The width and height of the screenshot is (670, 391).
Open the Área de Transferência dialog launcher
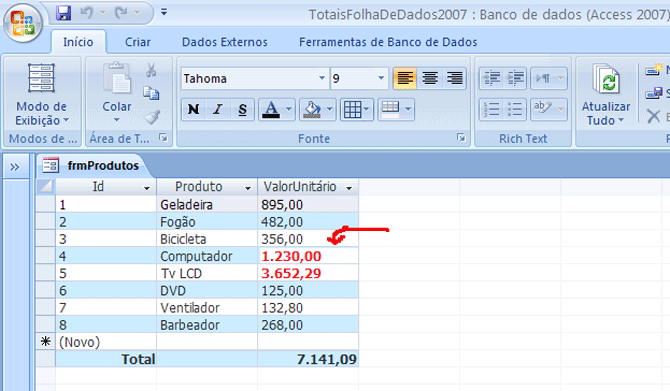coord(163,138)
